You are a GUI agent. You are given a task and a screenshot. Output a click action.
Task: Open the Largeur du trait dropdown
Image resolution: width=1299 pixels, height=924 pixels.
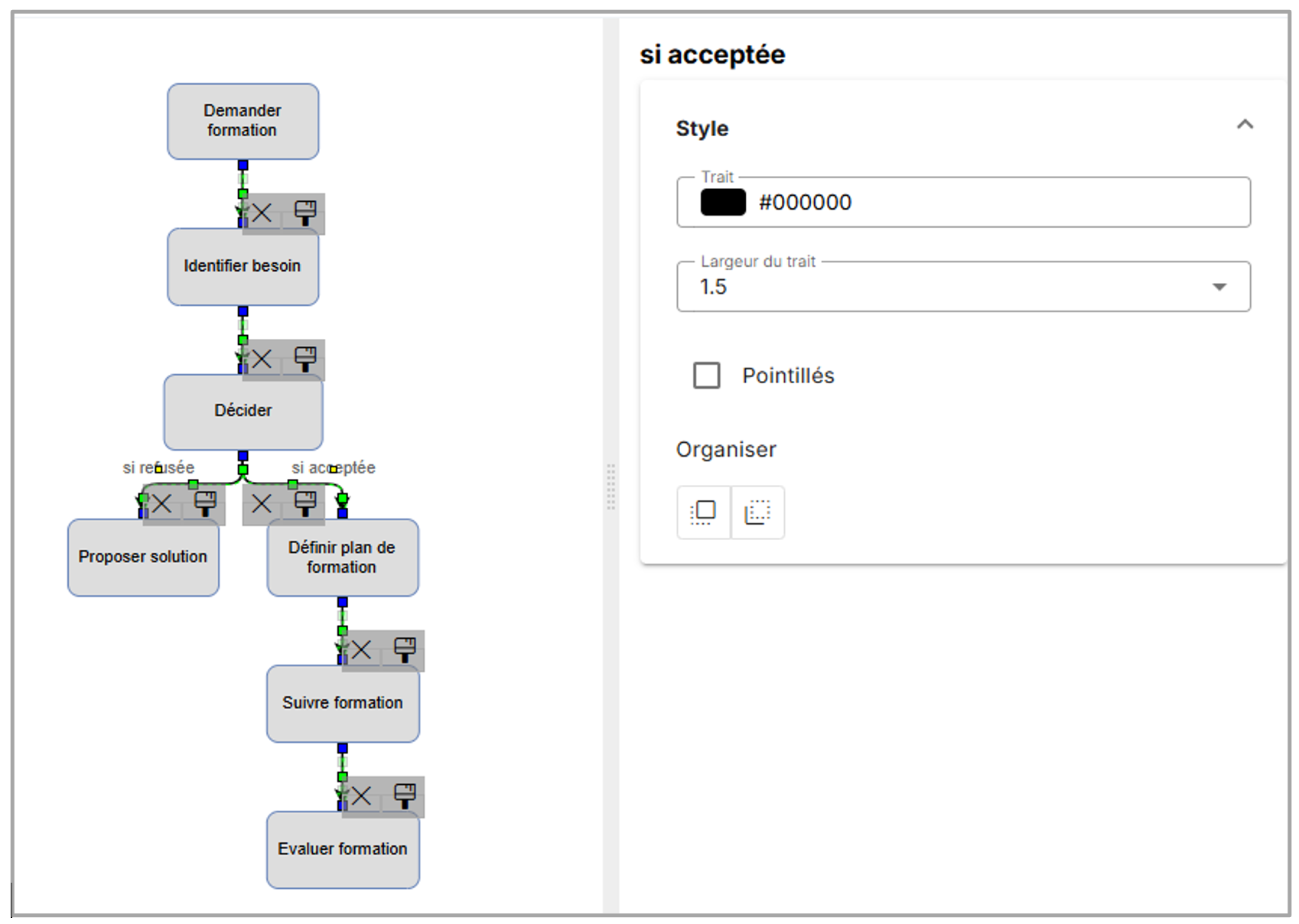coord(1219,287)
